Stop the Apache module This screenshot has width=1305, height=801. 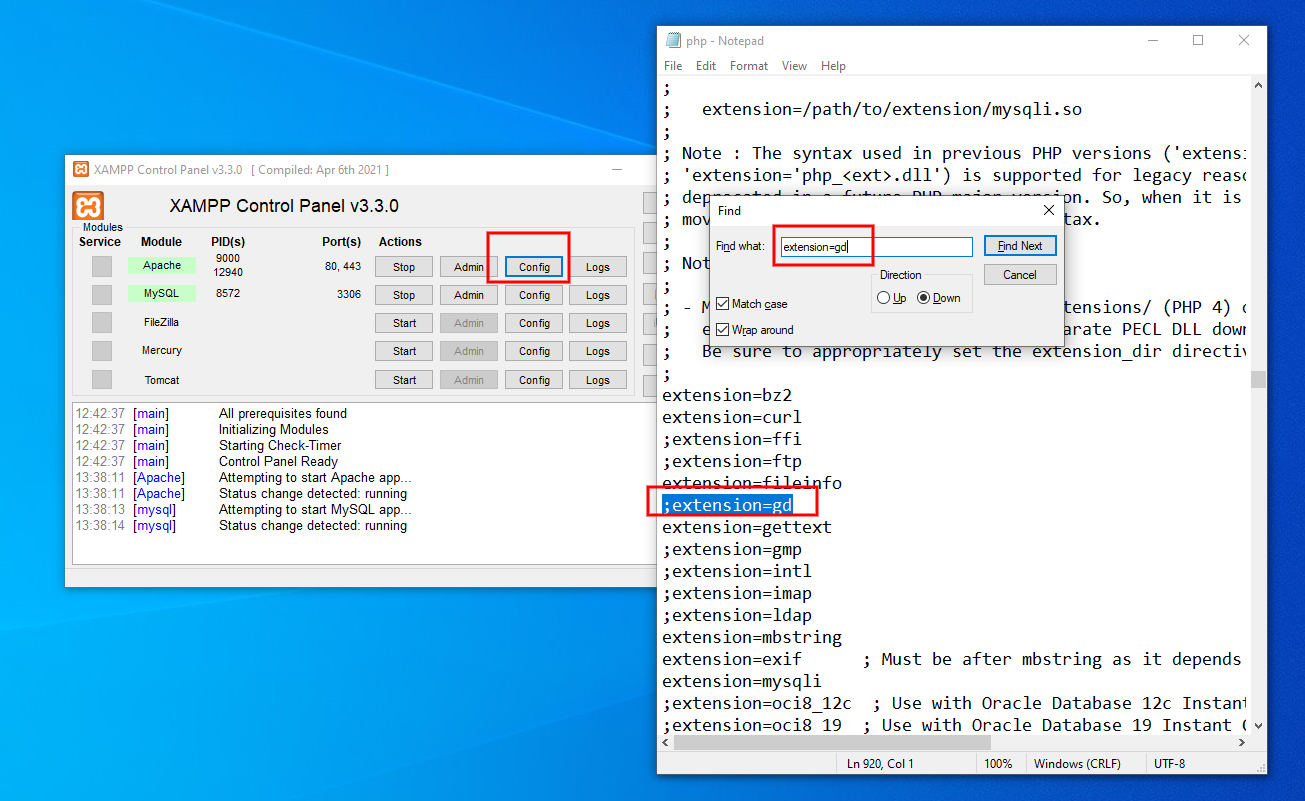pyautogui.click(x=403, y=266)
